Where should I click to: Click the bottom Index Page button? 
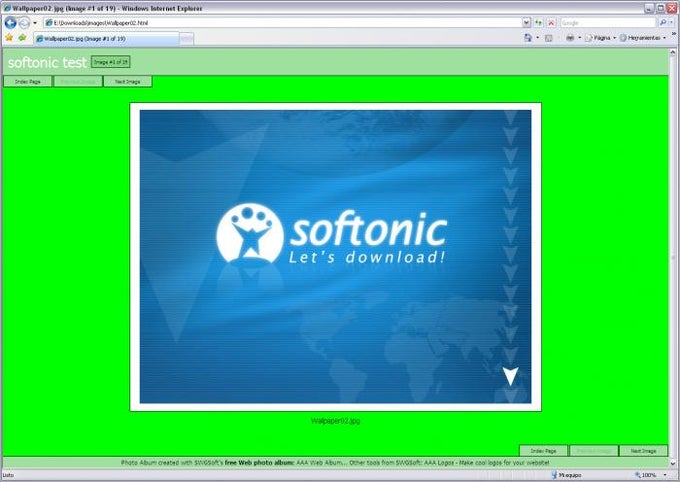click(x=543, y=451)
